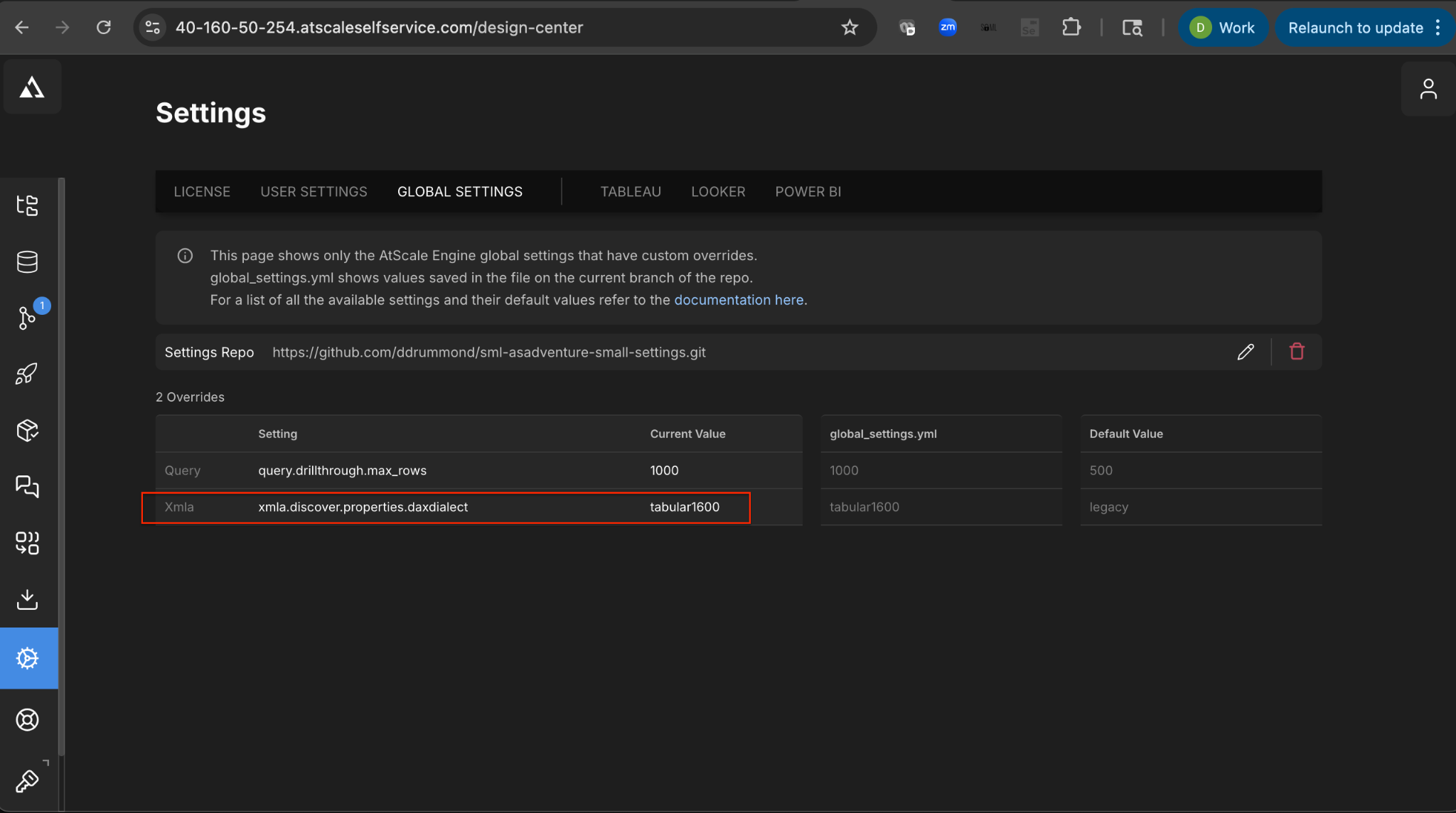
Task: Open the lifebuoy support icon
Action: (27, 719)
